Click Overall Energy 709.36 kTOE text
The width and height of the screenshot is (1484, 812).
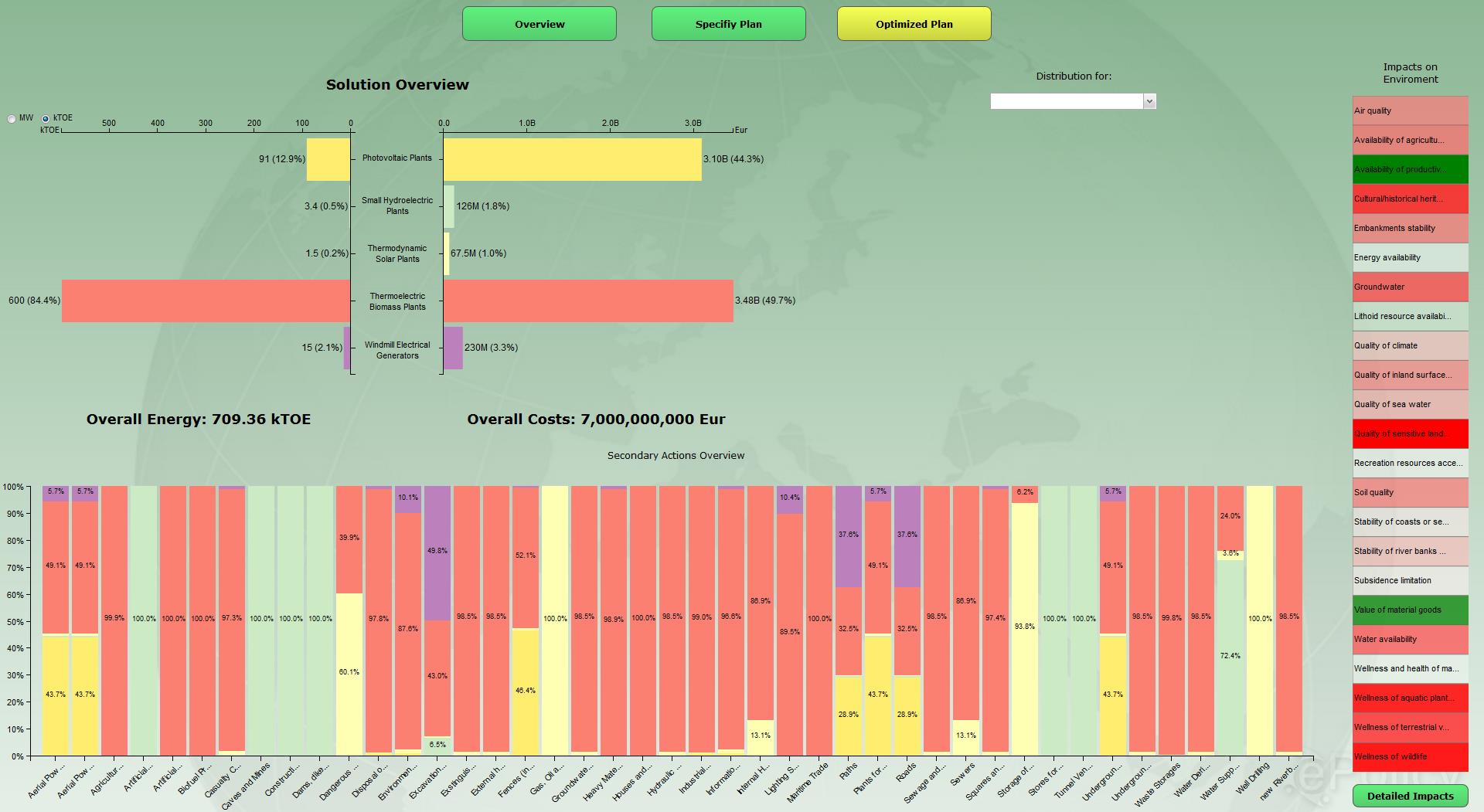click(199, 420)
